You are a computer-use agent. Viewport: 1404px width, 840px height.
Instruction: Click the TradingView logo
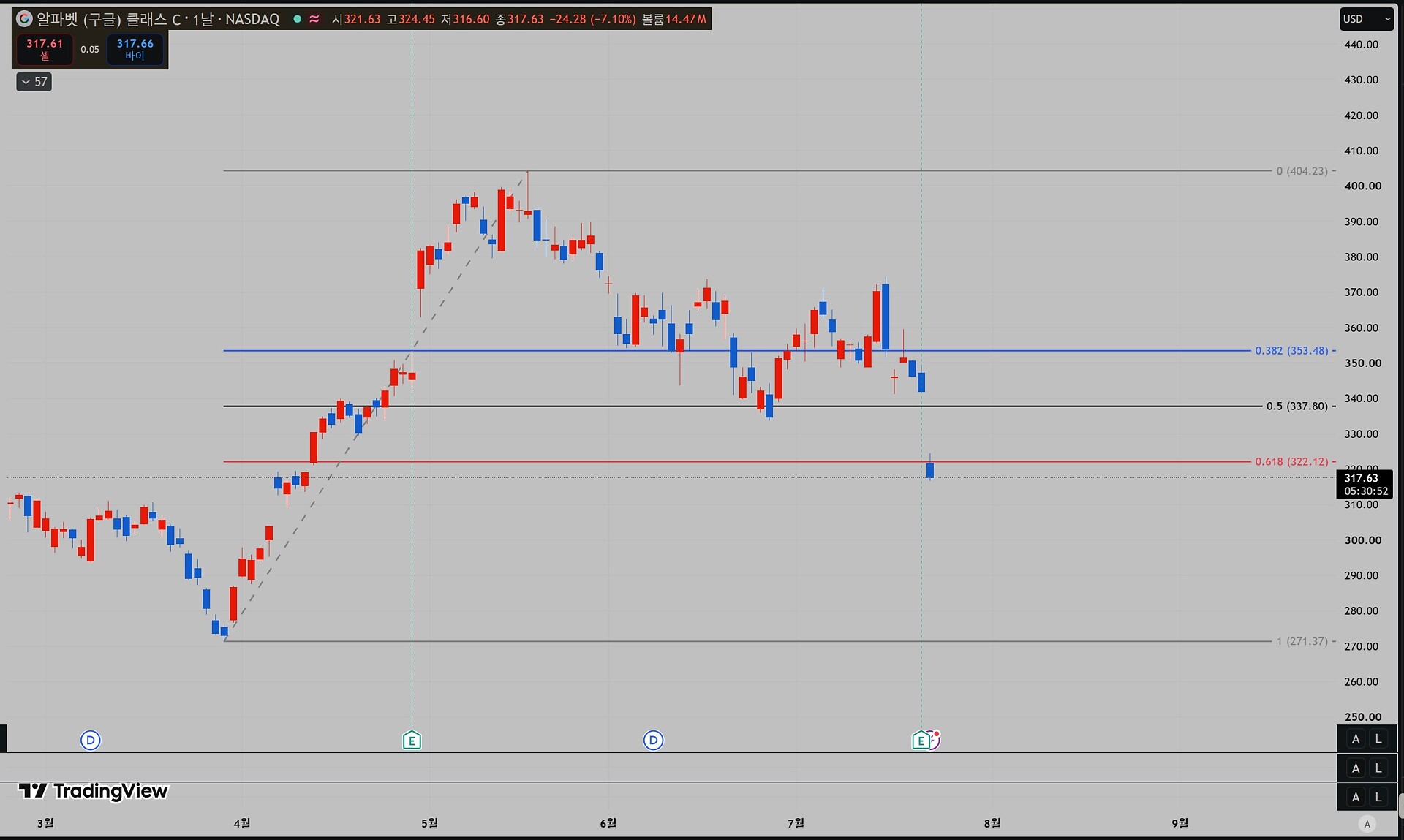click(93, 791)
